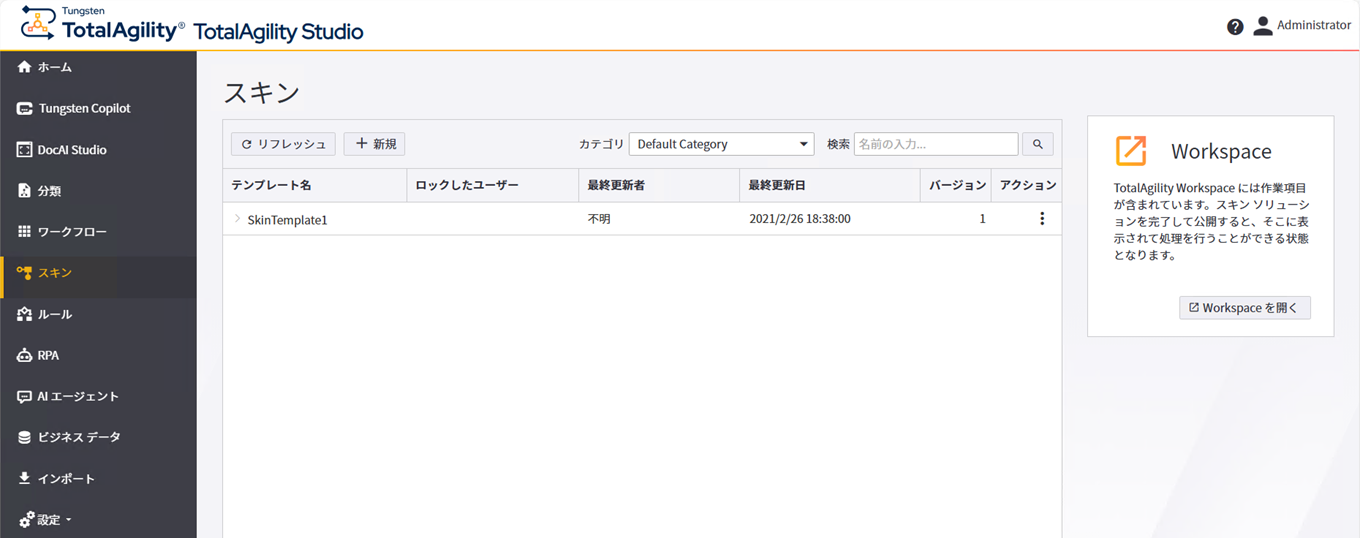Click the name search input field
This screenshot has height=538, width=1360.
point(935,144)
